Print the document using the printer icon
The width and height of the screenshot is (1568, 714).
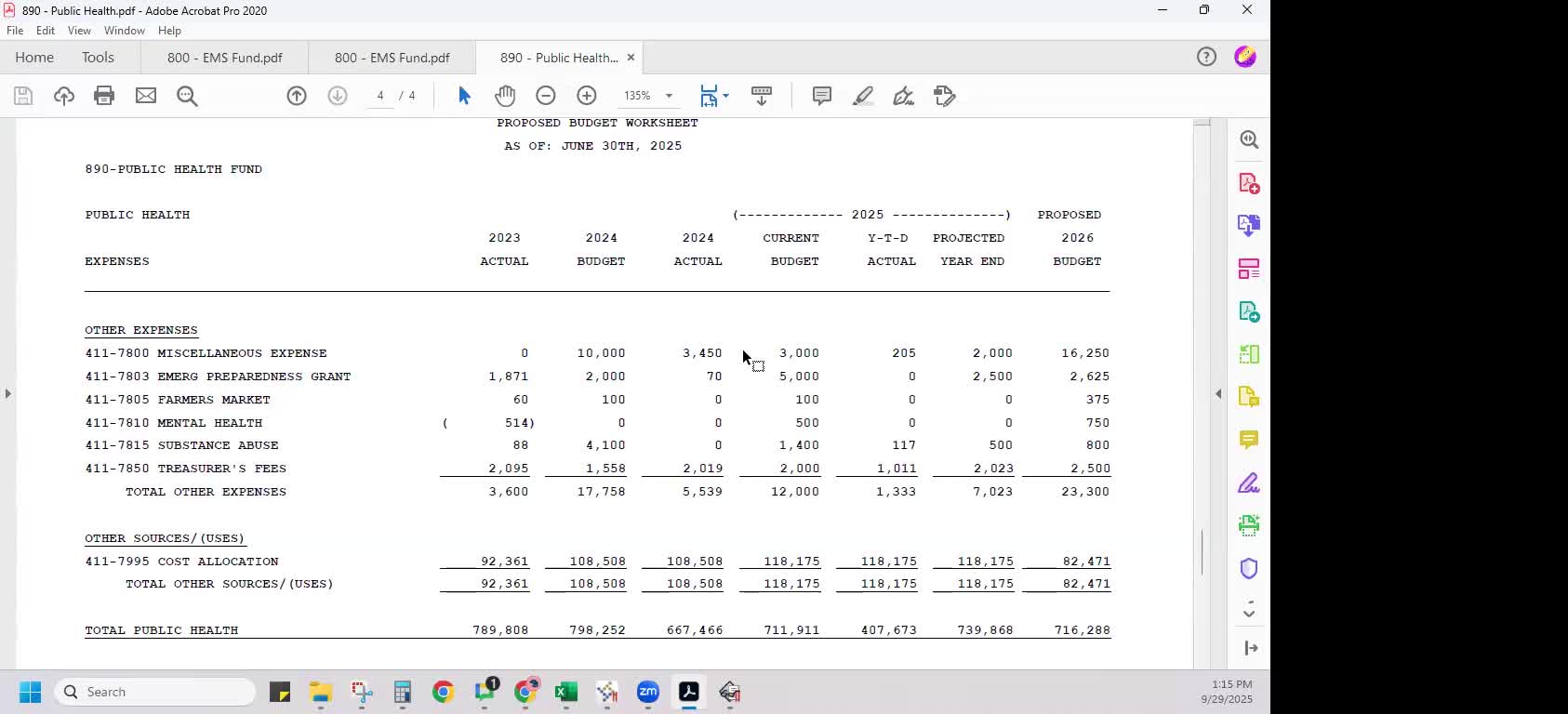[x=104, y=96]
